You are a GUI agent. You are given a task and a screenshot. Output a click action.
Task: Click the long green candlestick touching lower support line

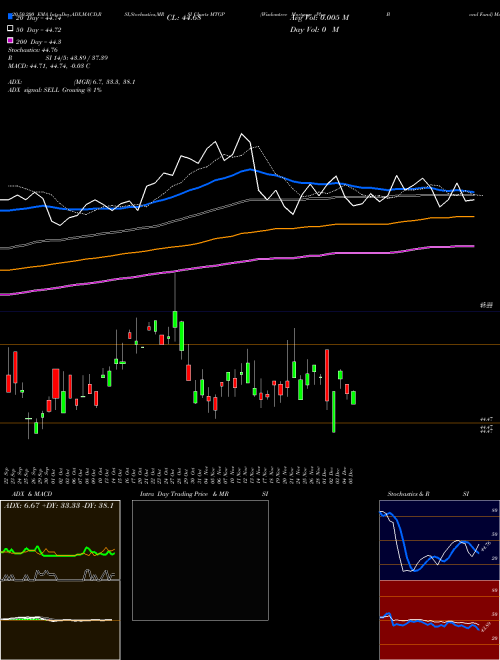pos(334,412)
